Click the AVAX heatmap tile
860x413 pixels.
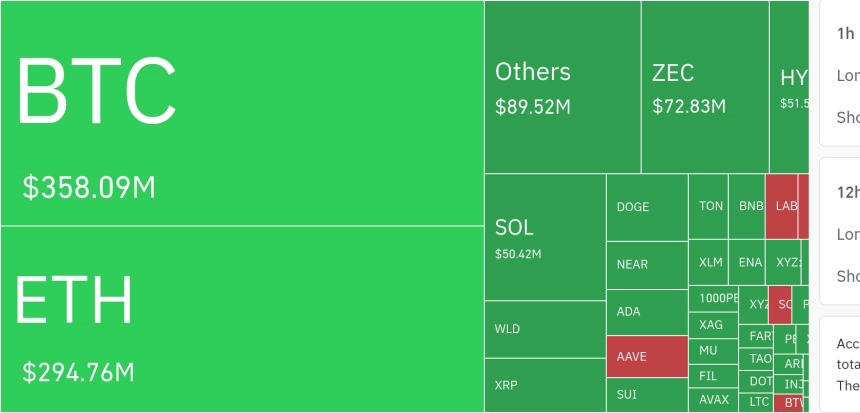[x=714, y=400]
